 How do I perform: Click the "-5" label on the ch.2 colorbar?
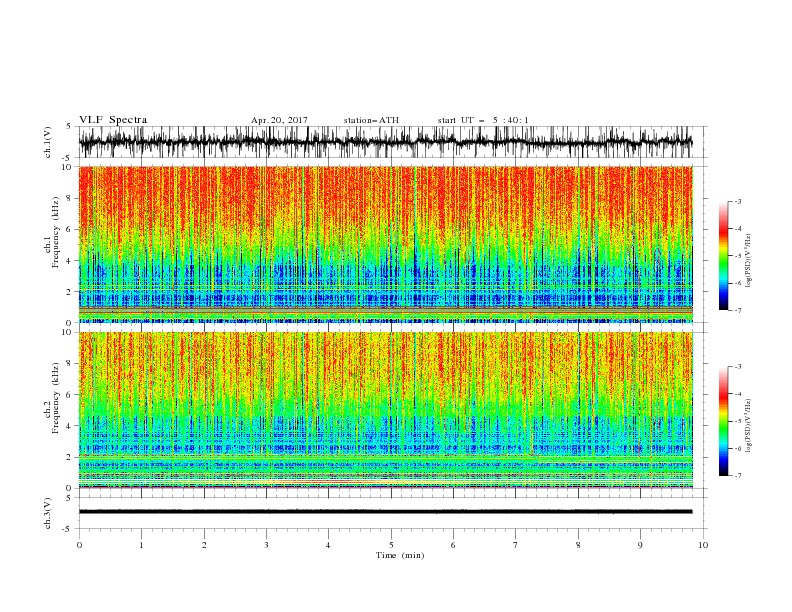tap(738, 421)
